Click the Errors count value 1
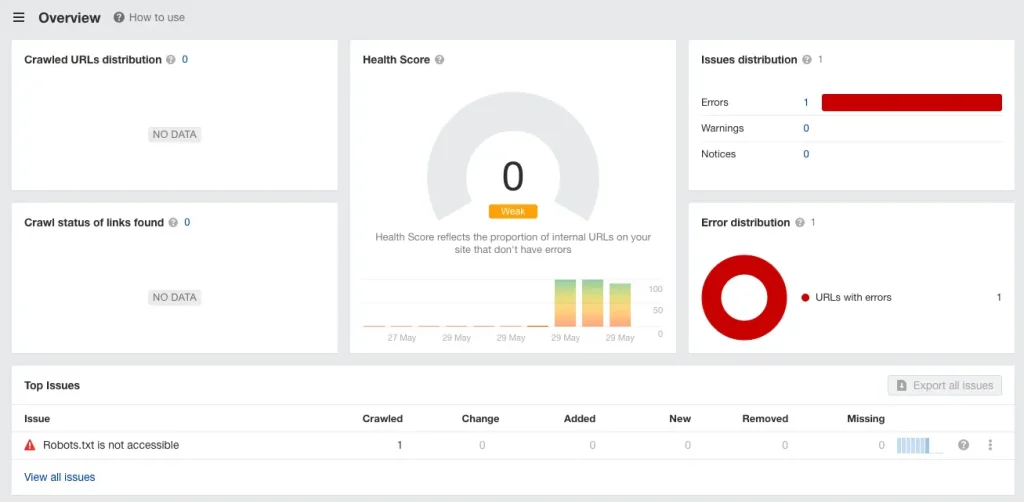The width and height of the screenshot is (1024, 502). (806, 102)
